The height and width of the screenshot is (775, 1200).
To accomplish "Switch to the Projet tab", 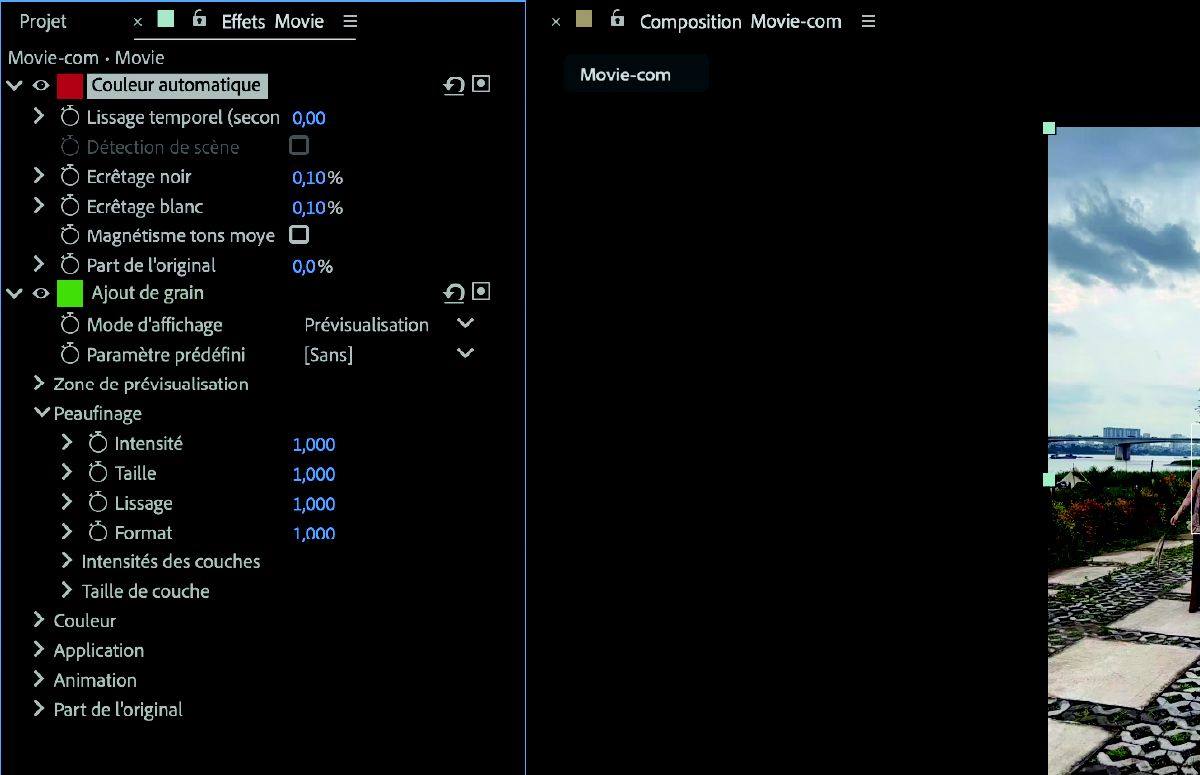I will point(43,21).
